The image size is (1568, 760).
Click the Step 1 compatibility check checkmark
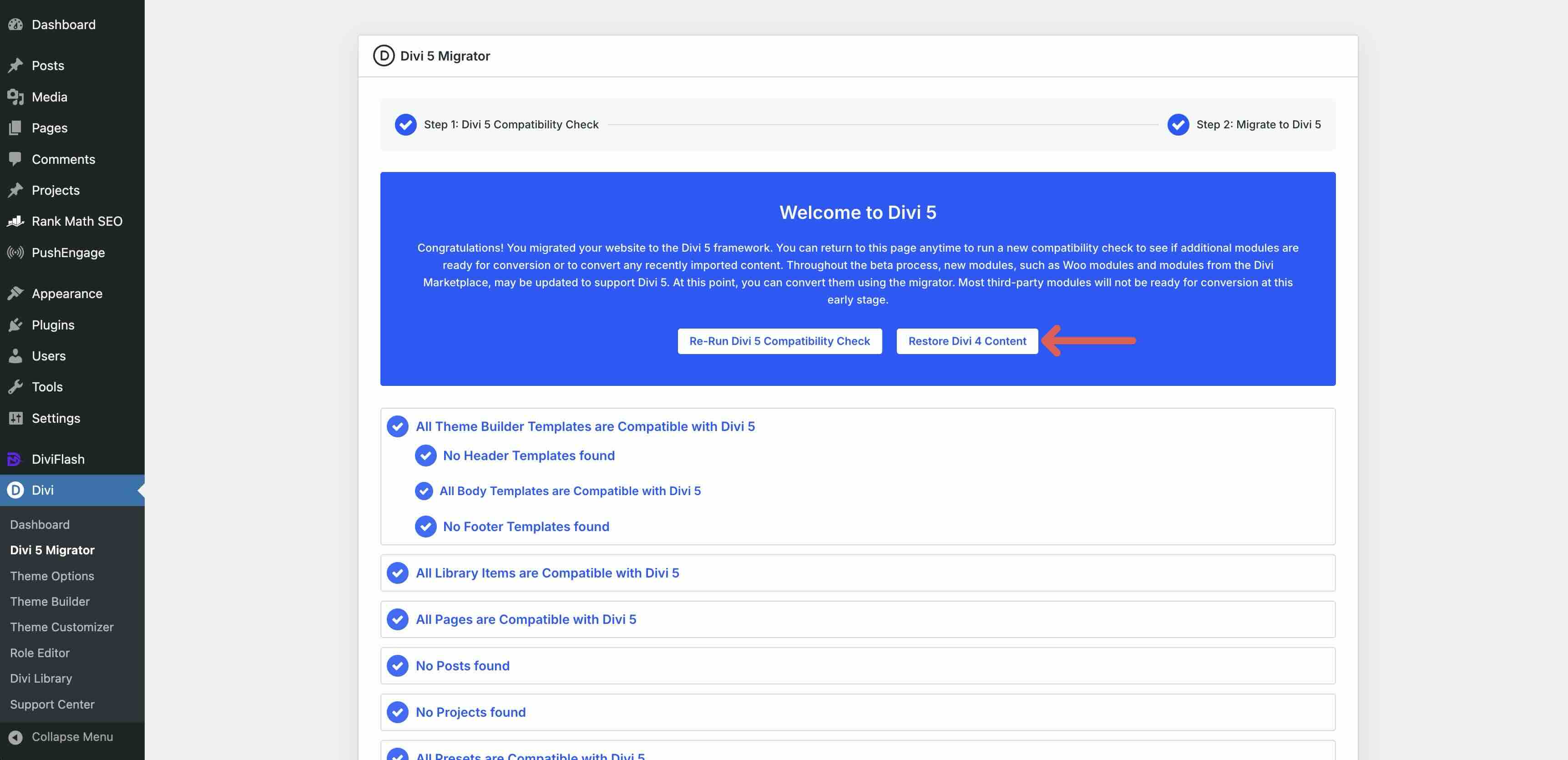(x=405, y=125)
